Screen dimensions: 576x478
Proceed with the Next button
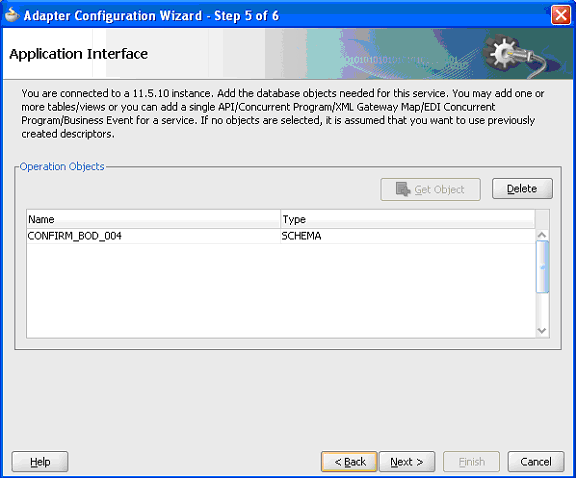(407, 461)
